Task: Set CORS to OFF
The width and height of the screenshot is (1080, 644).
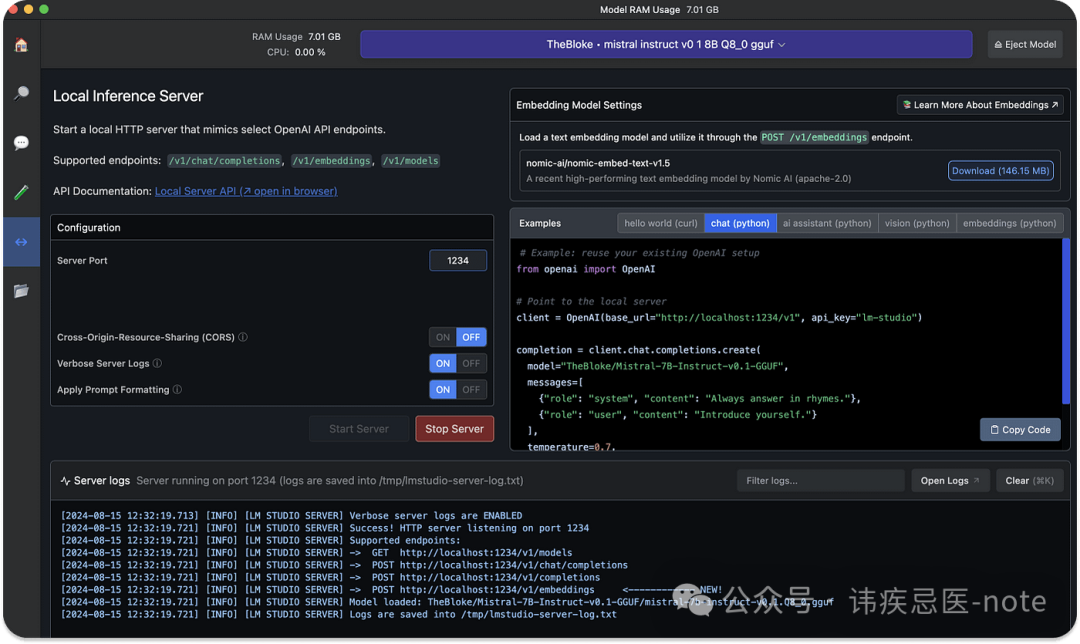Action: (x=471, y=337)
